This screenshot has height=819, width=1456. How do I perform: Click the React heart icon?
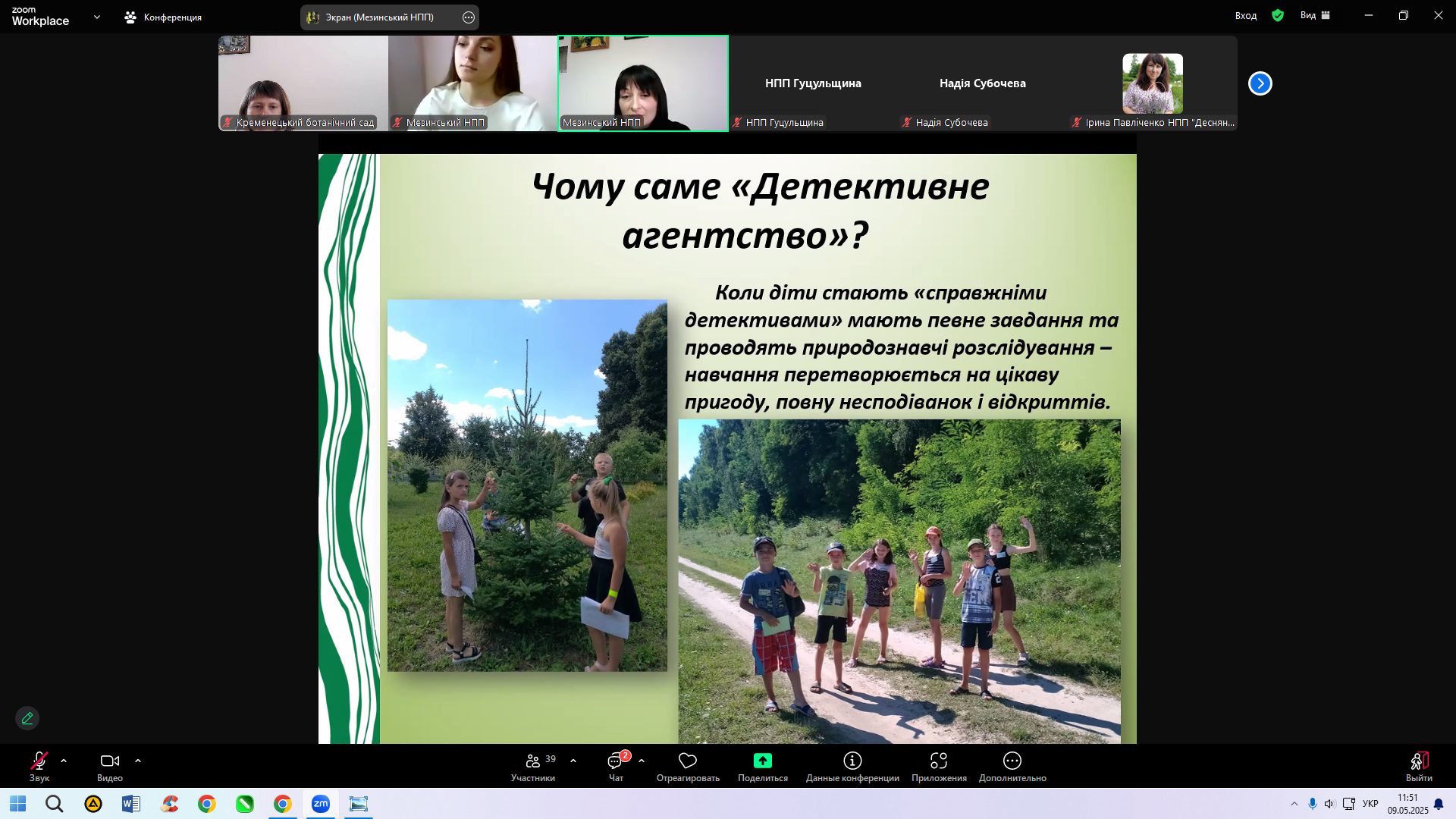688,761
